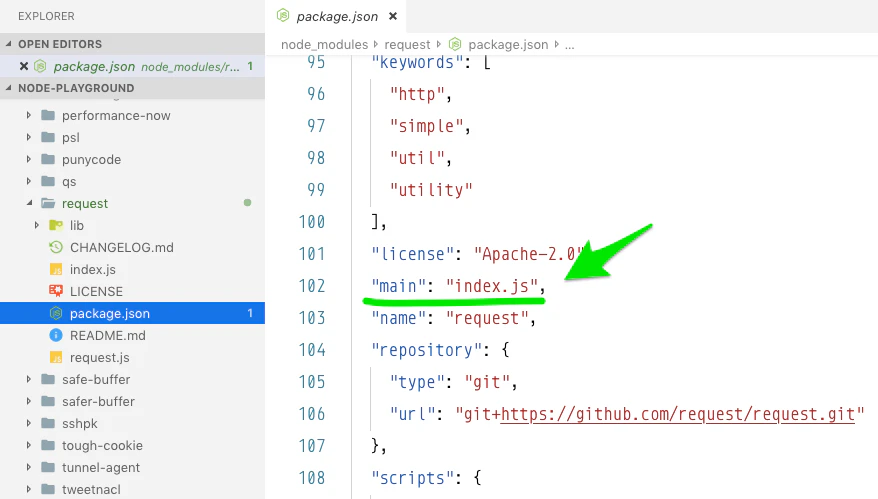Click the punycode folder icon
This screenshot has width=878, height=499.
(x=48, y=159)
